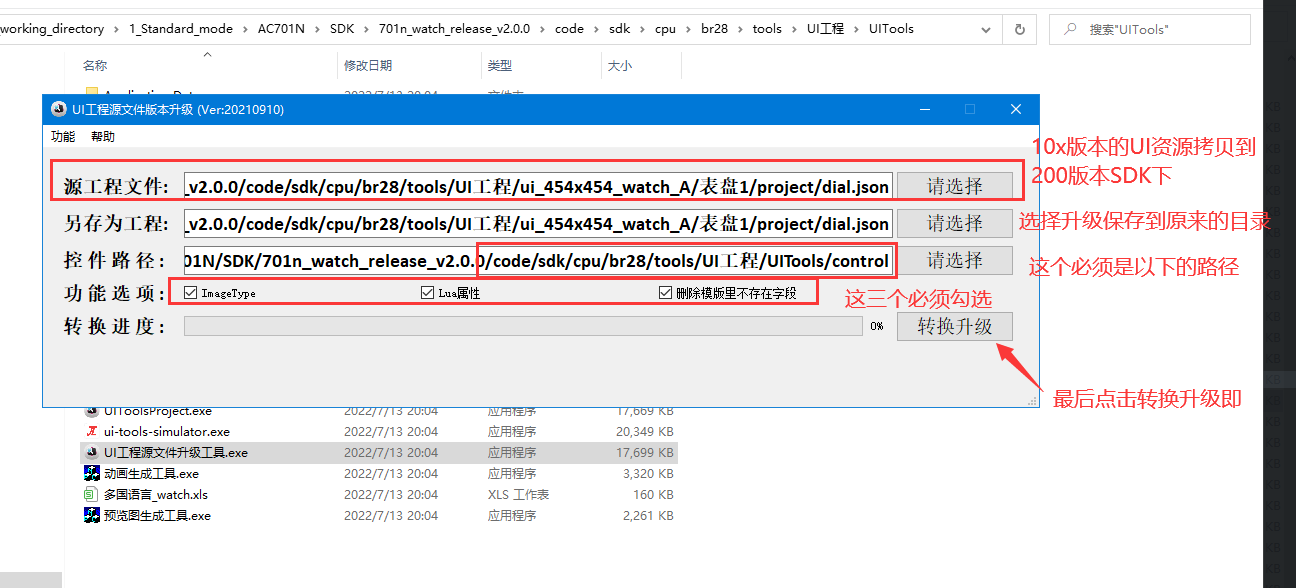Image resolution: width=1296 pixels, height=588 pixels.
Task: Select the 多国语言_watch.xls file name
Action: [x=156, y=495]
